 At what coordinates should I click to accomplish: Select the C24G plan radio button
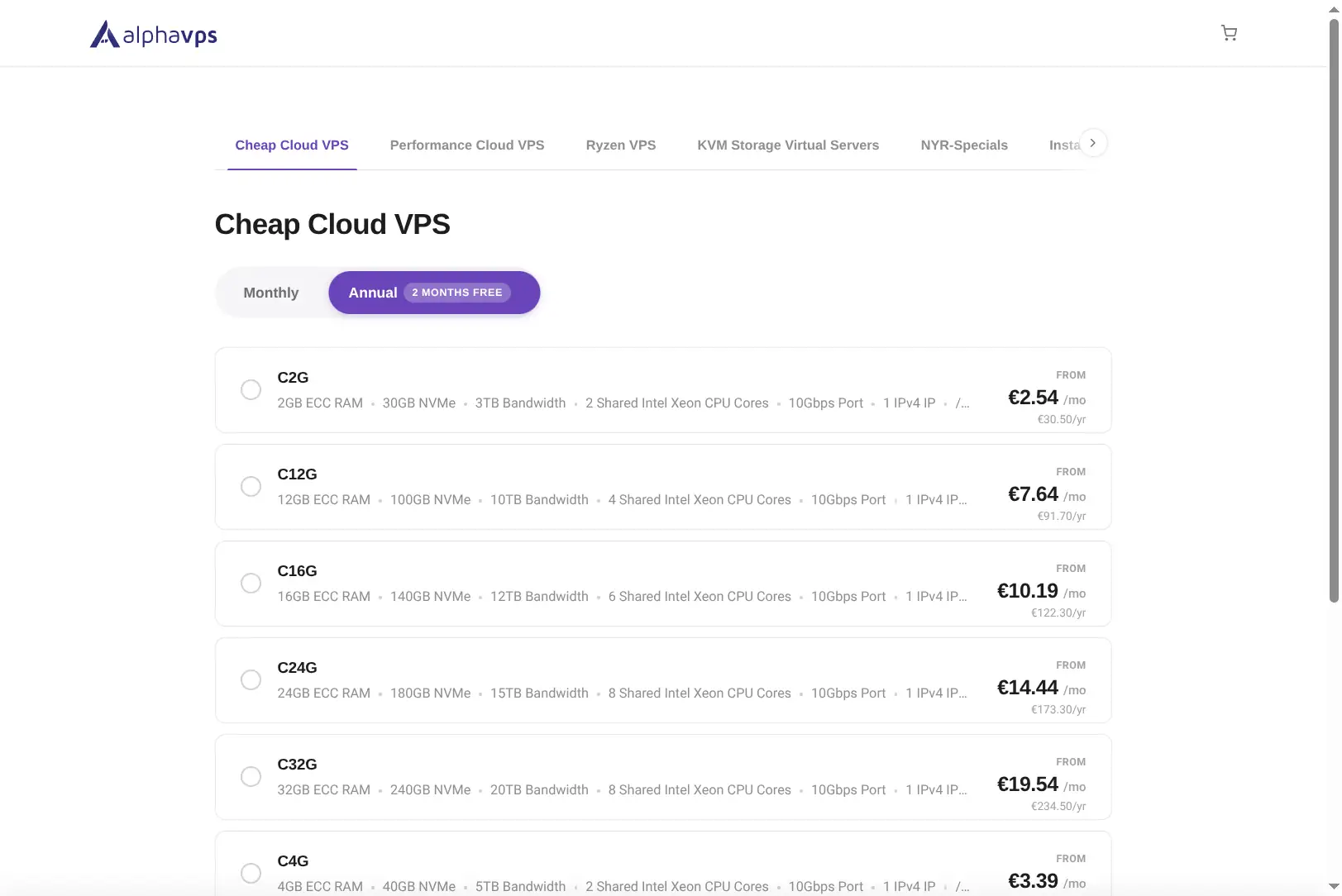click(251, 679)
